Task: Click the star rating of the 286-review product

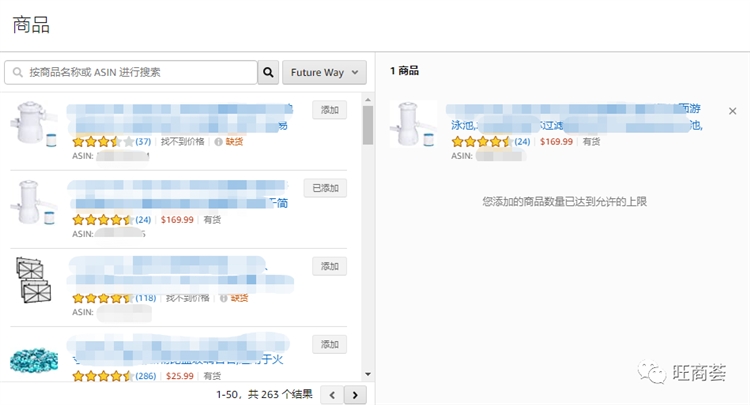Action: [x=103, y=376]
